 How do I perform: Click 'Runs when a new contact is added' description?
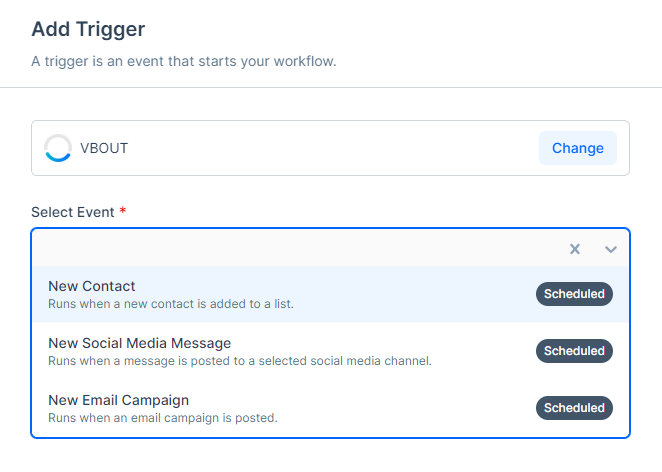(171, 304)
